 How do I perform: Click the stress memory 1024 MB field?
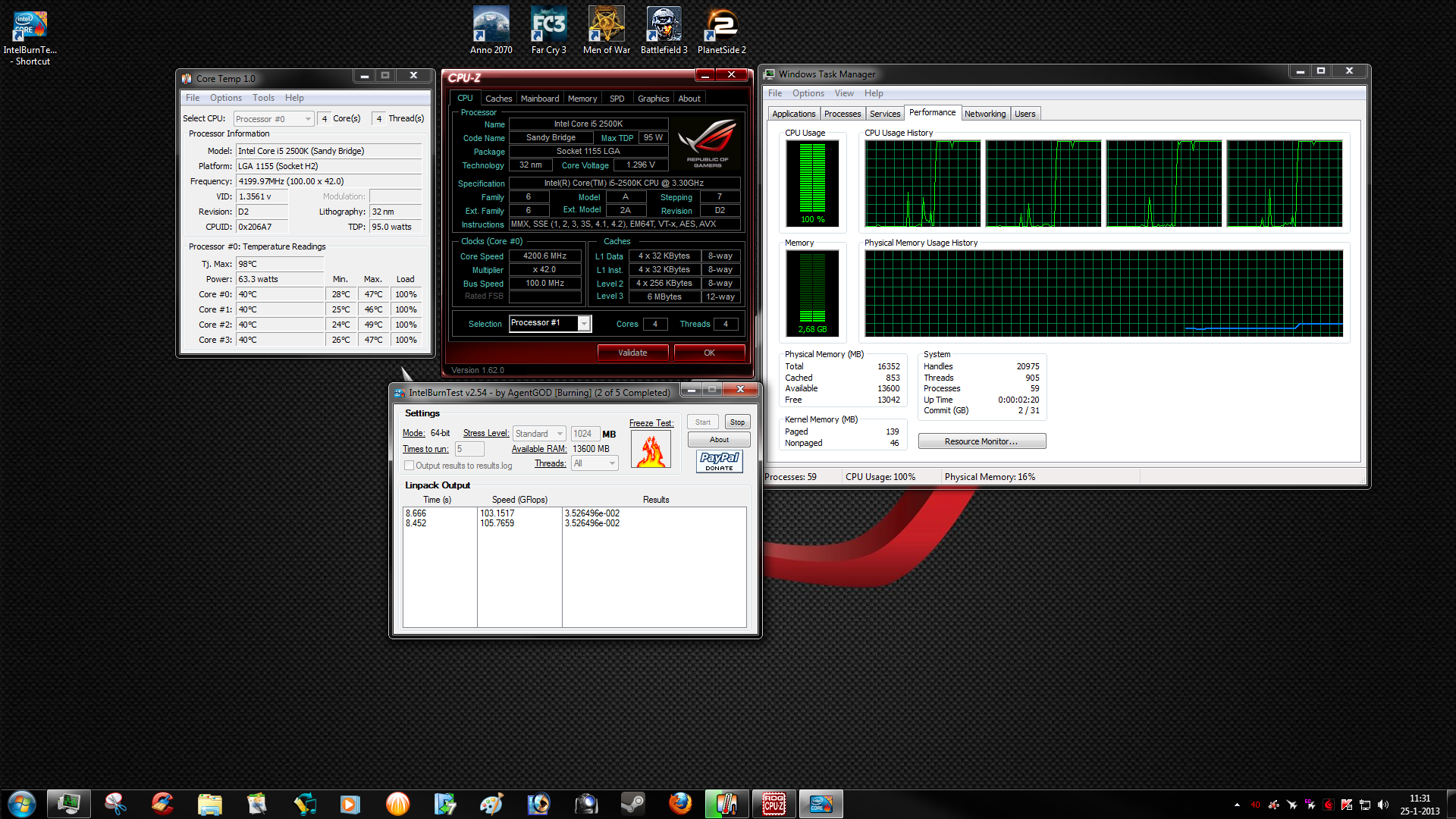point(585,434)
